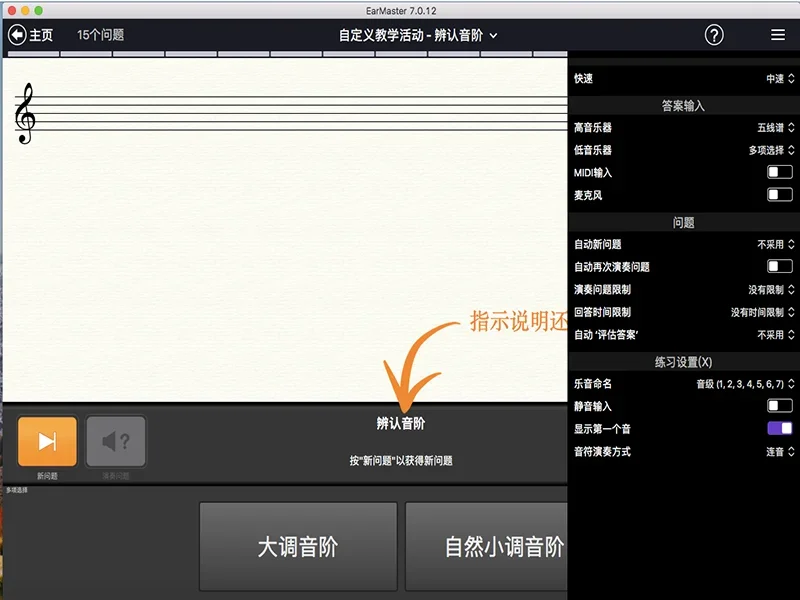Open 演奏问题限制 dropdown 没有限制
800x600 pixels.
(x=771, y=289)
